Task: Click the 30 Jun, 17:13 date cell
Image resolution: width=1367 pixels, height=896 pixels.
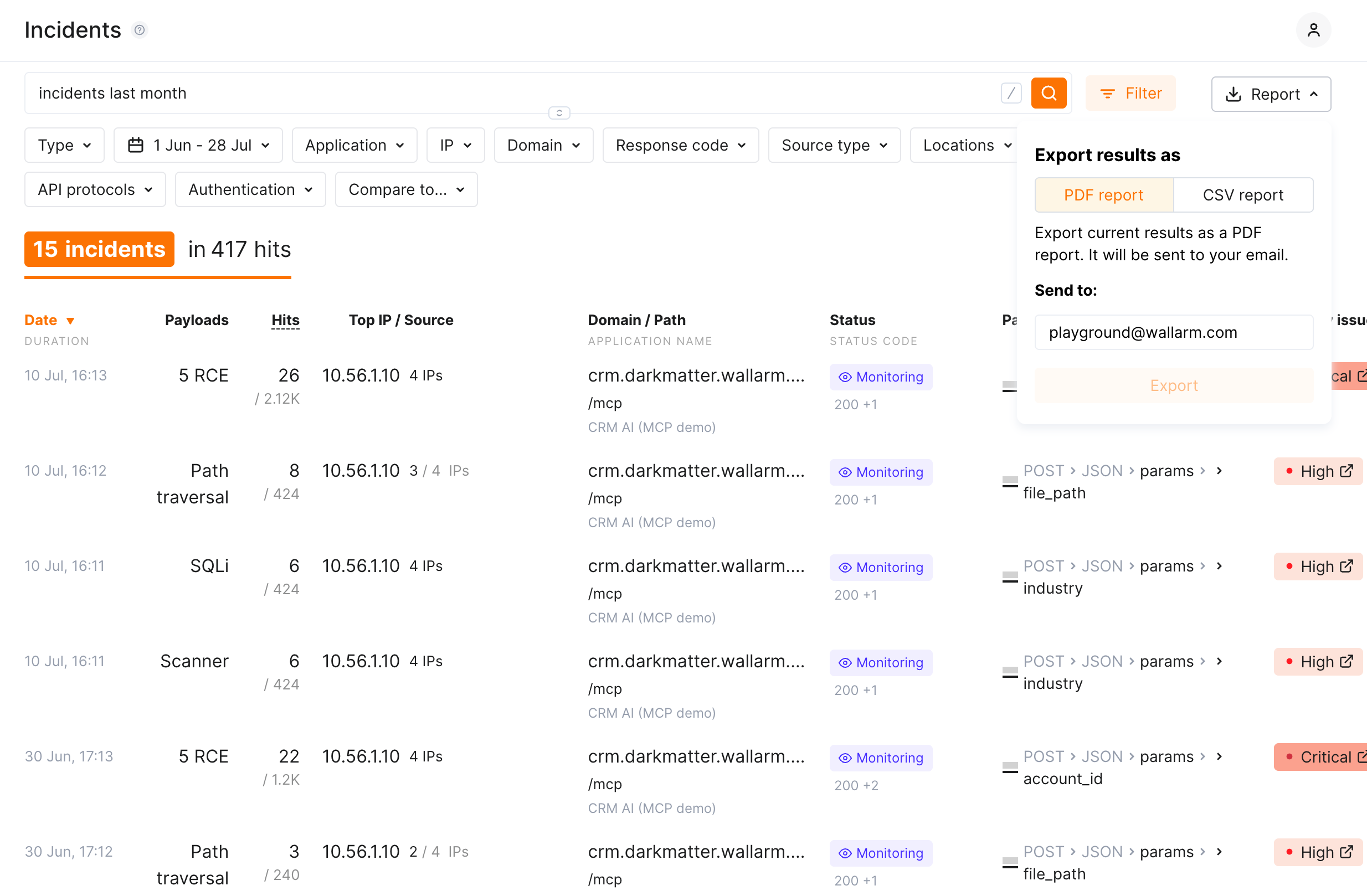Action: [69, 757]
